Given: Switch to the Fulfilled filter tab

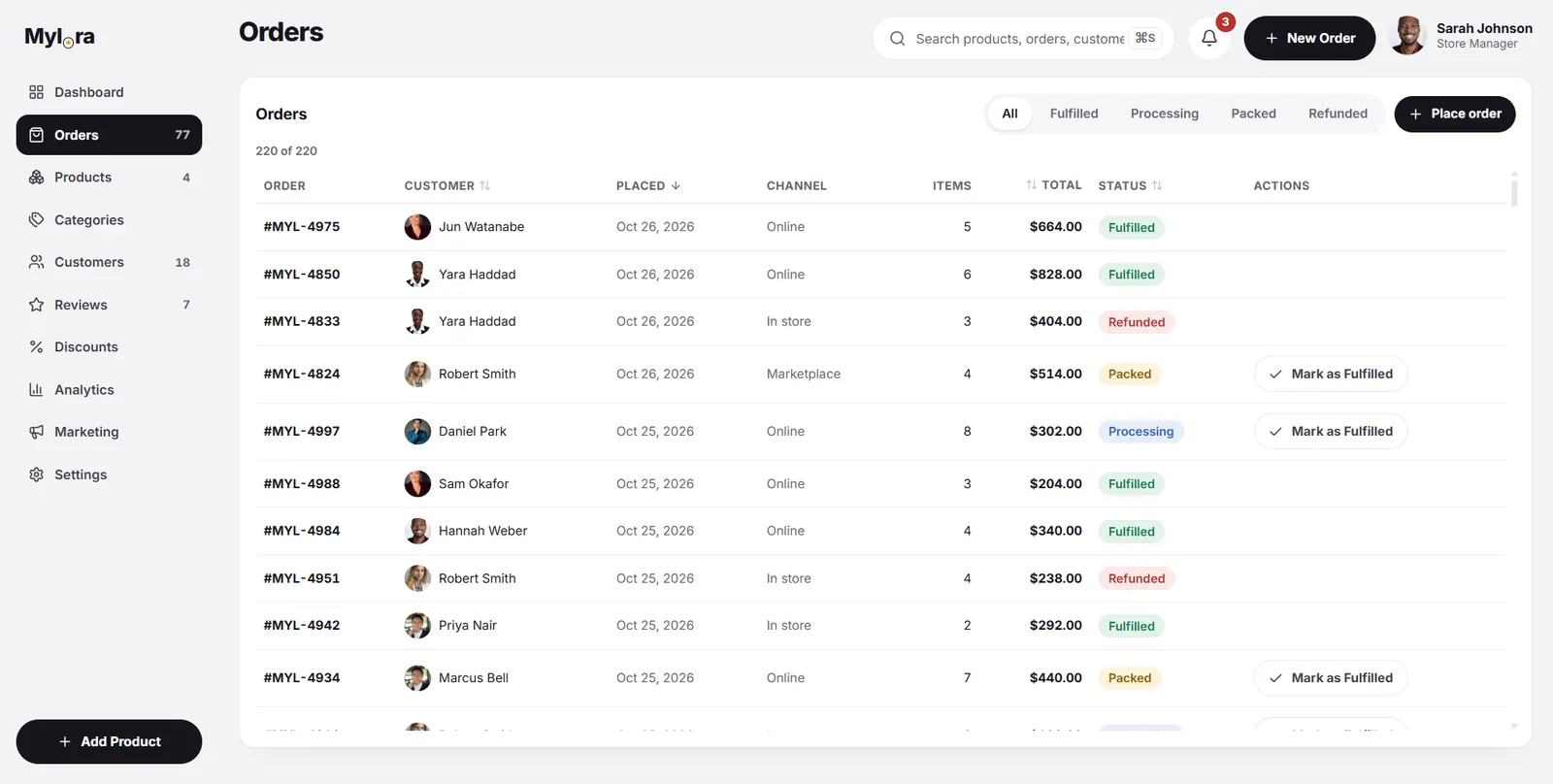Looking at the screenshot, I should [x=1074, y=114].
